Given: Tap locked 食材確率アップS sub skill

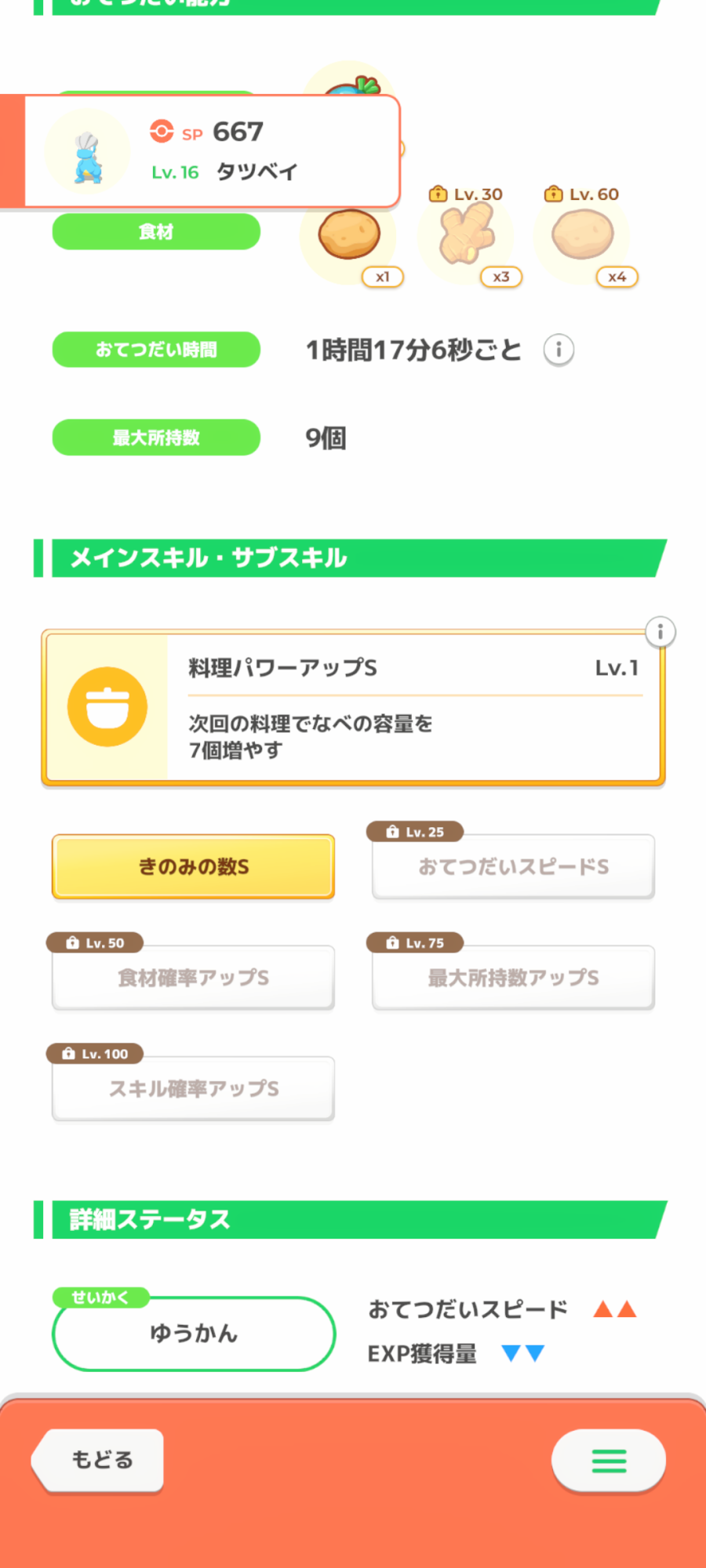Looking at the screenshot, I should [193, 978].
